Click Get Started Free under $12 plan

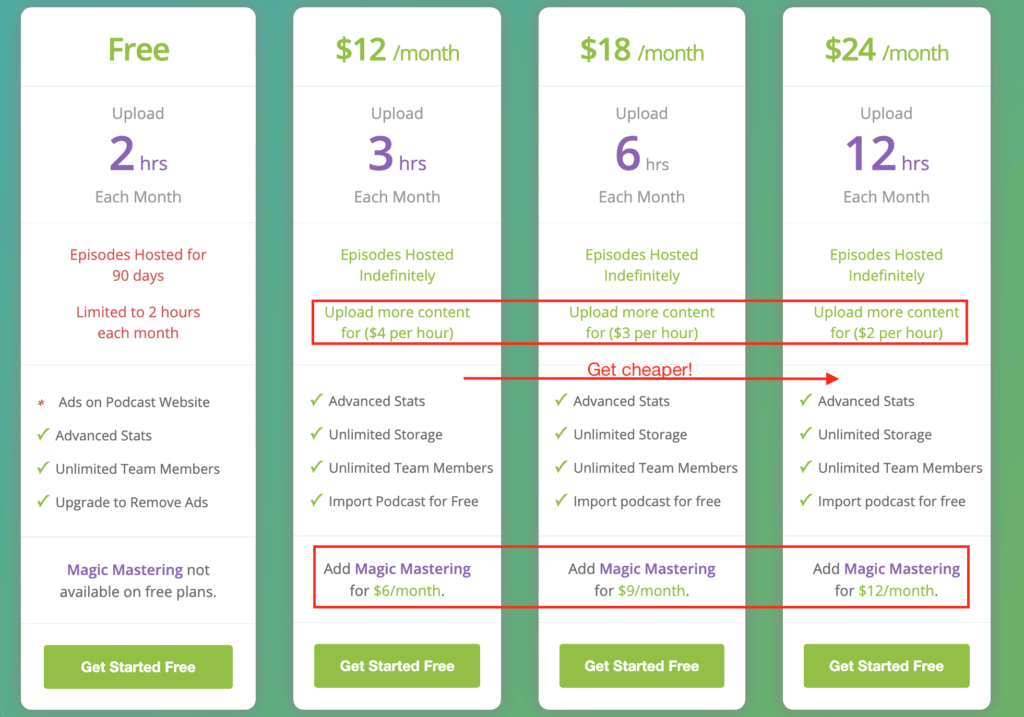coord(397,666)
